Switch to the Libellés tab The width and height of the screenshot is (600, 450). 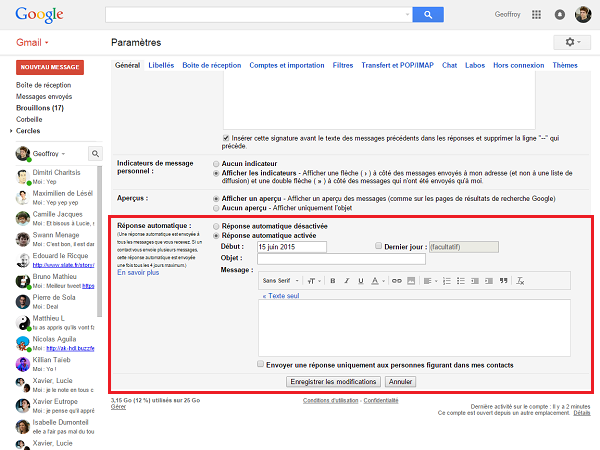[x=161, y=65]
